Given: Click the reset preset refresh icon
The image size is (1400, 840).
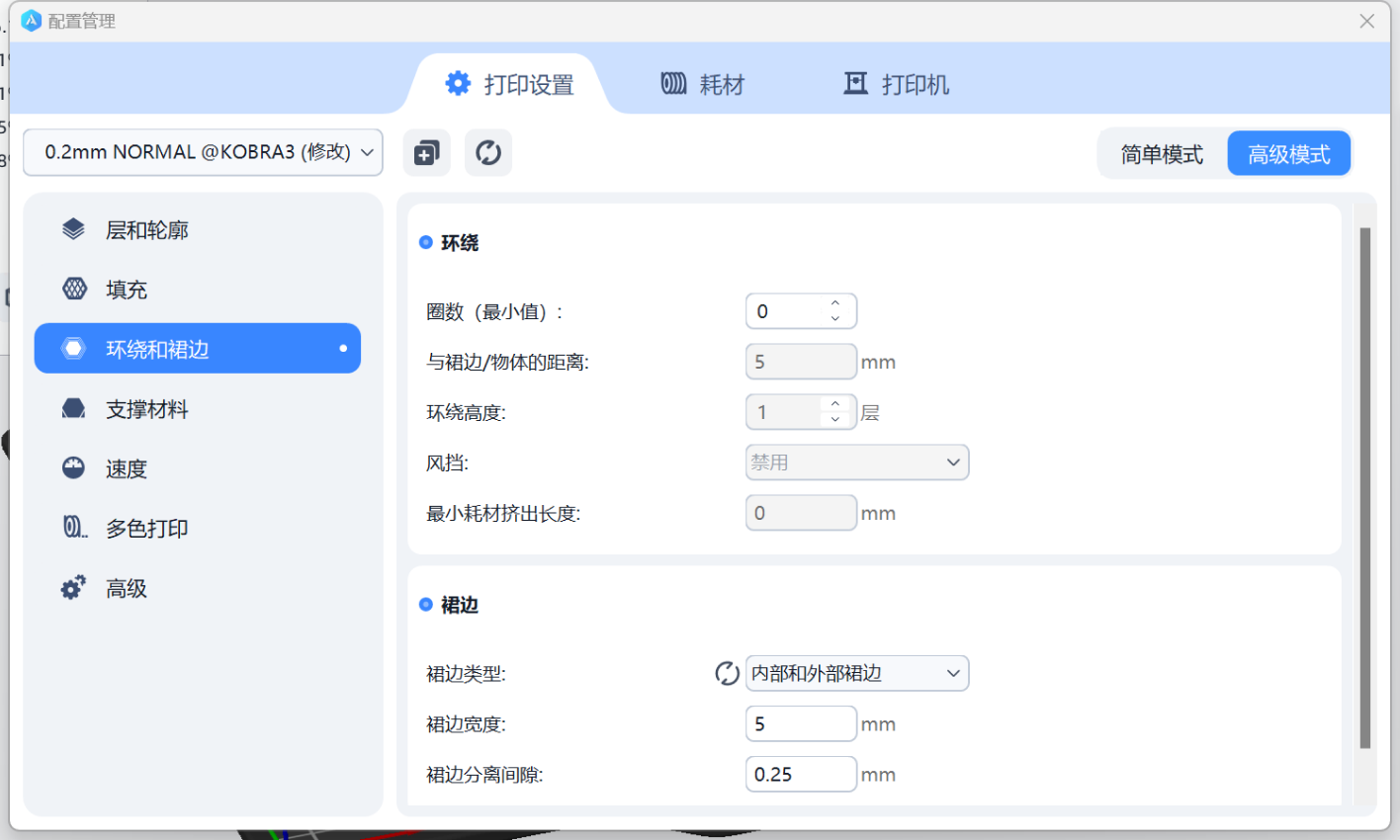Looking at the screenshot, I should 488,153.
